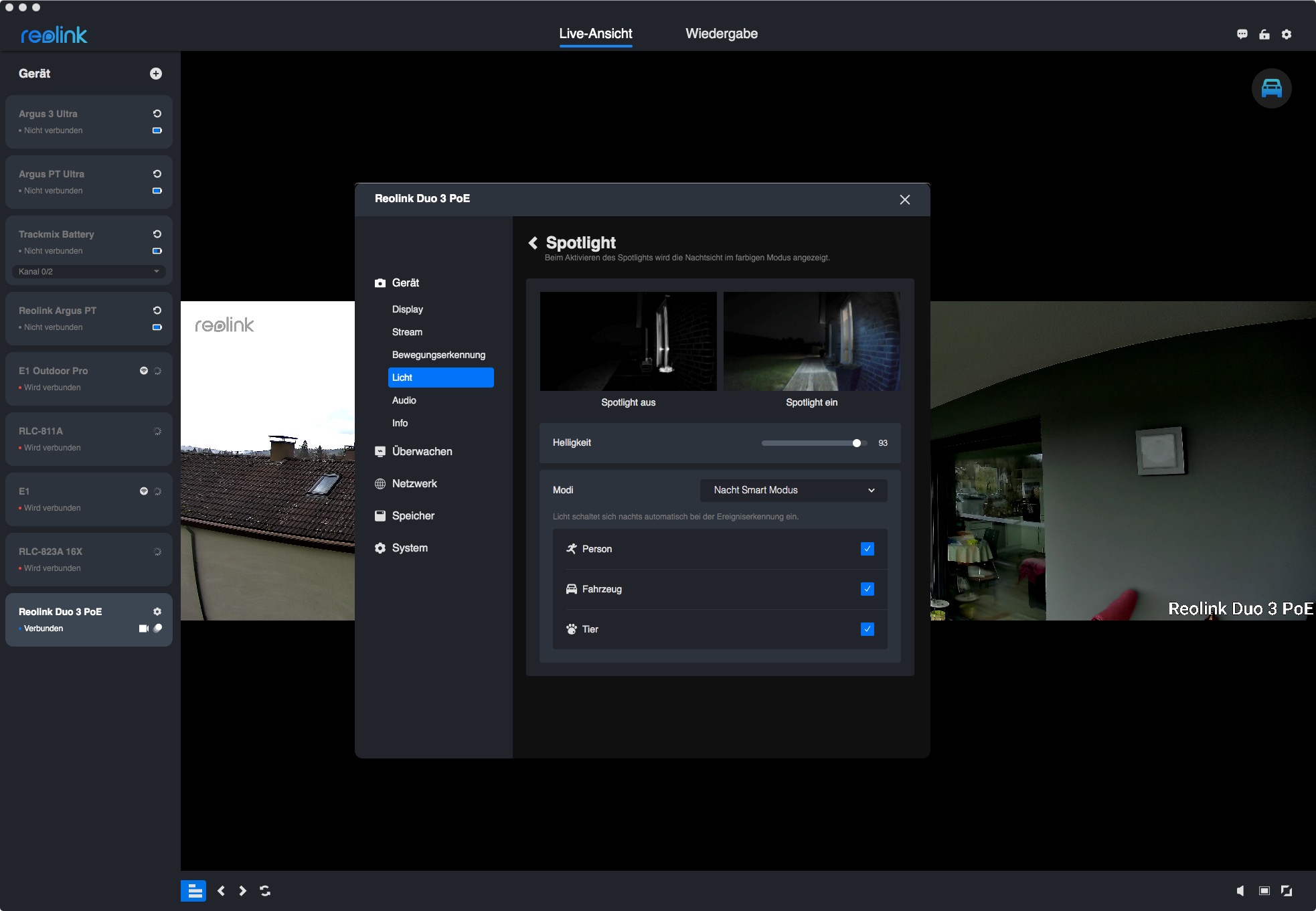Open the Netzwerk settings section
The width and height of the screenshot is (1316, 911).
click(x=414, y=483)
